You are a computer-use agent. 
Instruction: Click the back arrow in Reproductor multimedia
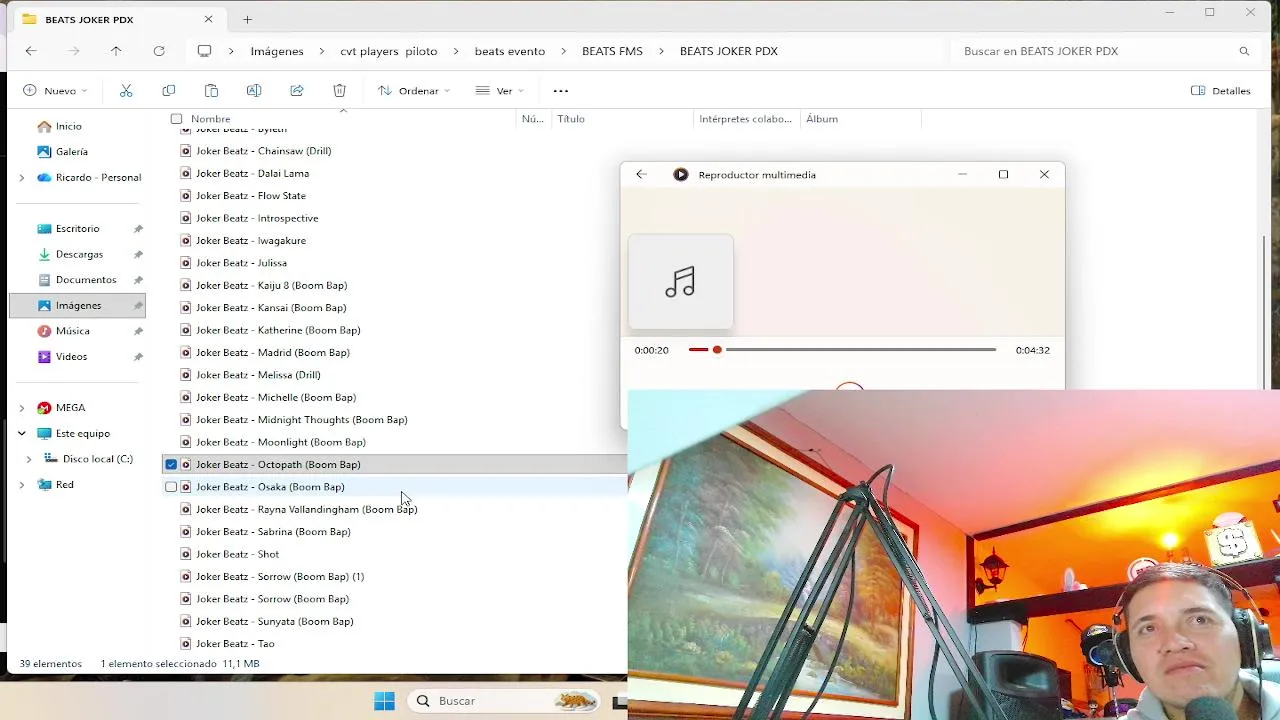pos(641,174)
